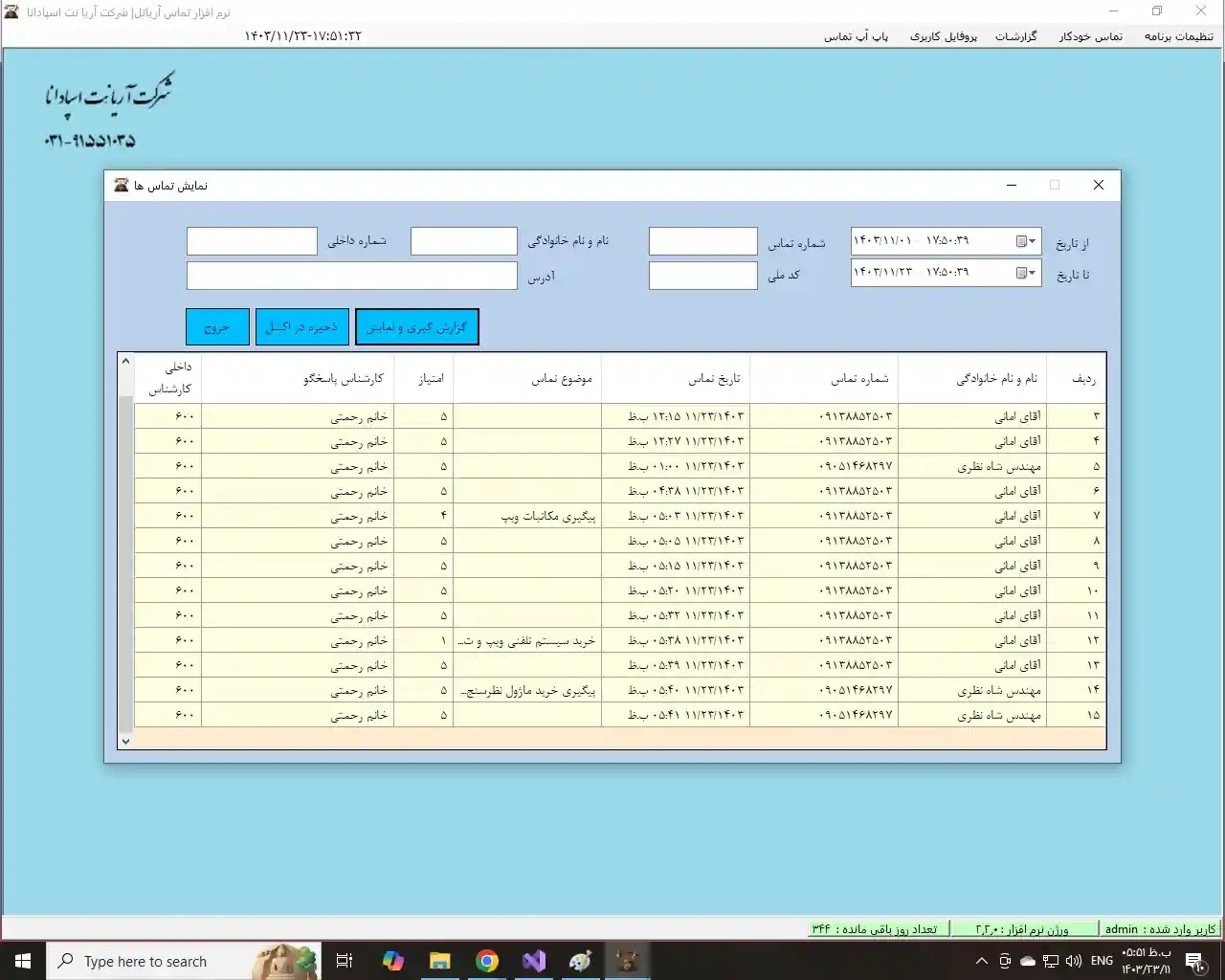Click the scroll up arrow of the table

click(x=125, y=362)
